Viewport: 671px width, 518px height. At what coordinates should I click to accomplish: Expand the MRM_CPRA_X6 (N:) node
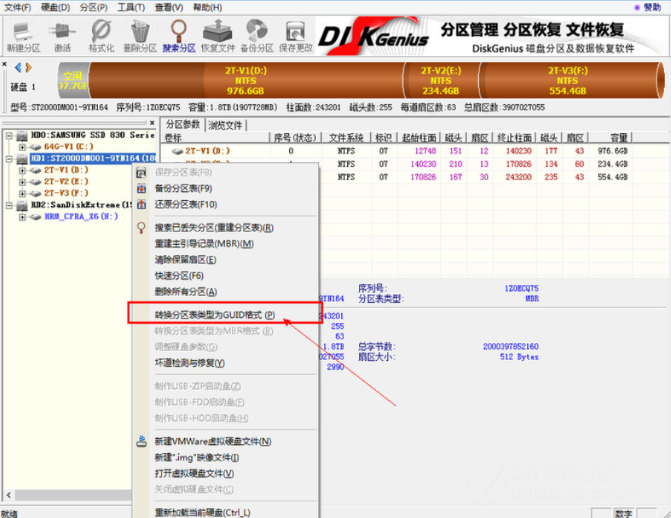point(22,217)
